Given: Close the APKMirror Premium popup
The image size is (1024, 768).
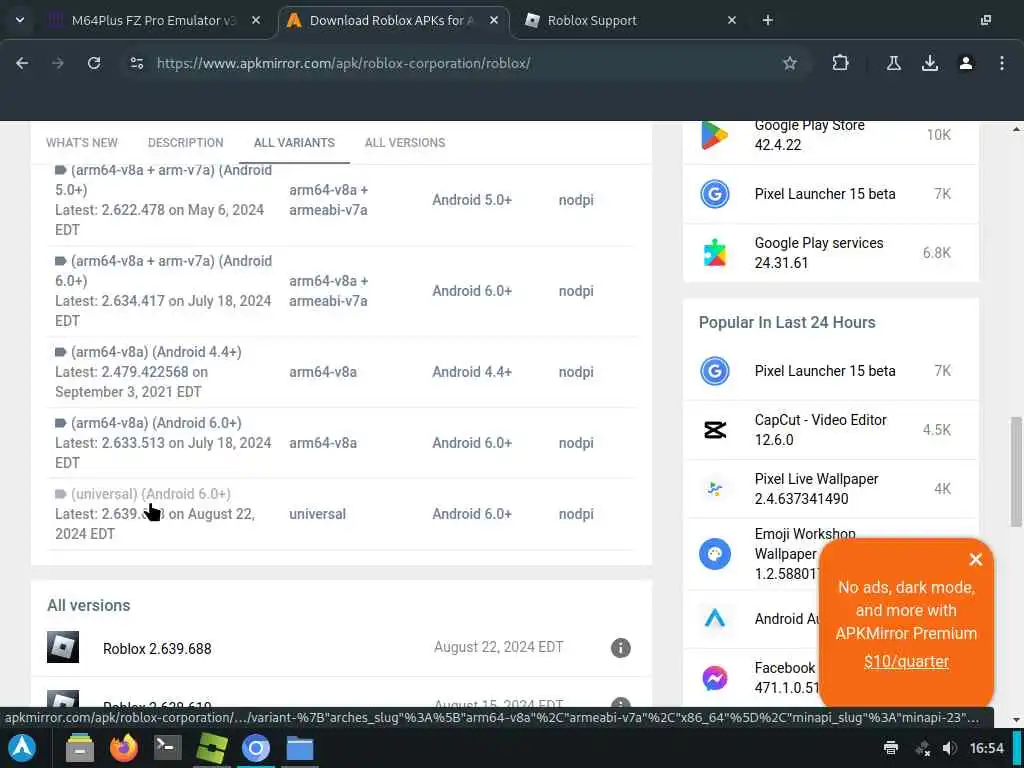Looking at the screenshot, I should 976,560.
